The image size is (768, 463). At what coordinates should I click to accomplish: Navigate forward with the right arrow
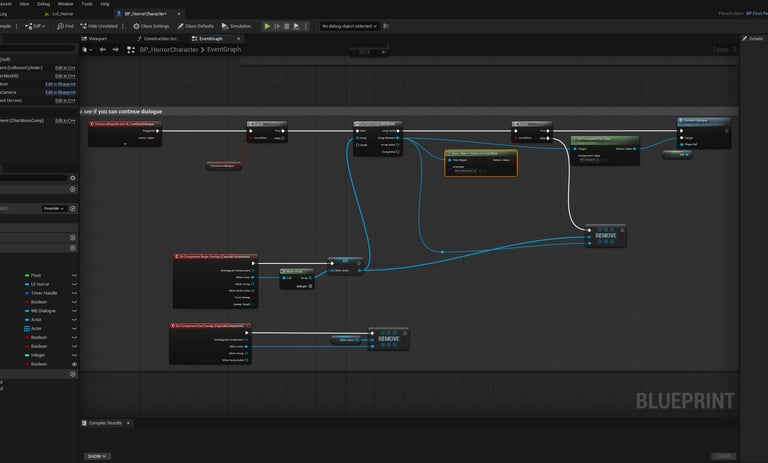point(115,49)
